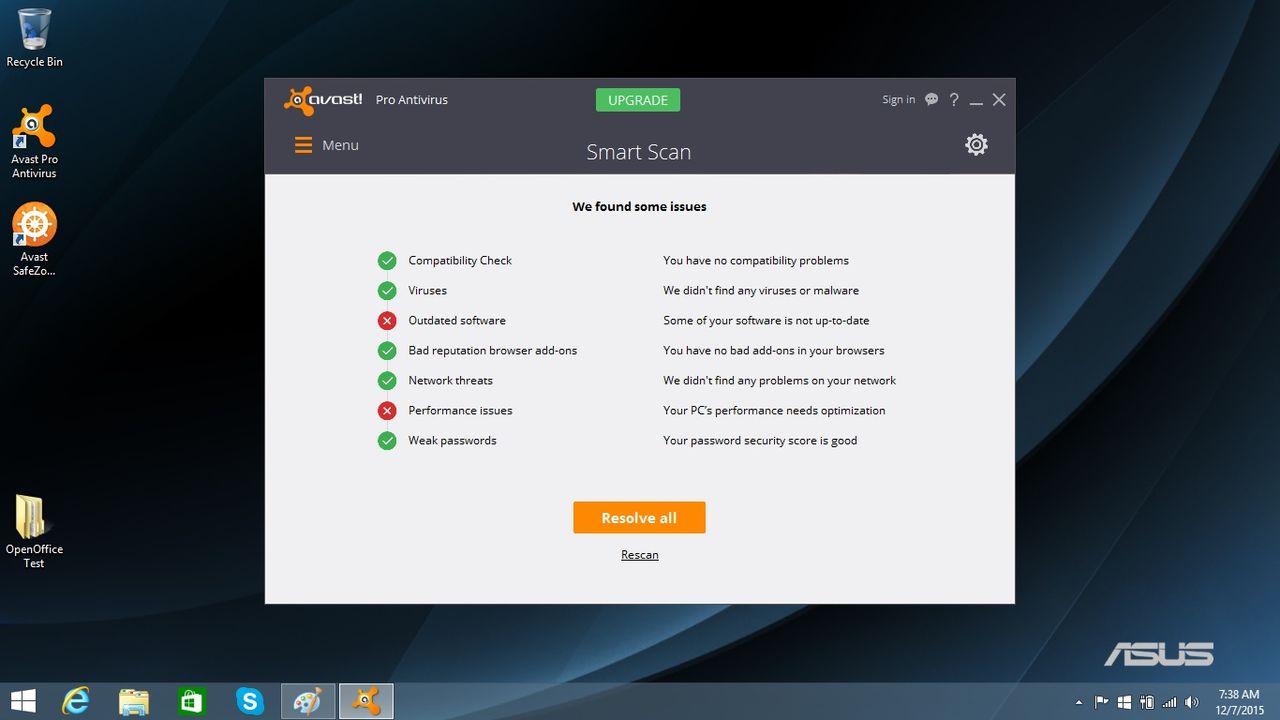Click green check icon beside Weak passwords
Screen dimensions: 1280x720
pyautogui.click(x=387, y=441)
